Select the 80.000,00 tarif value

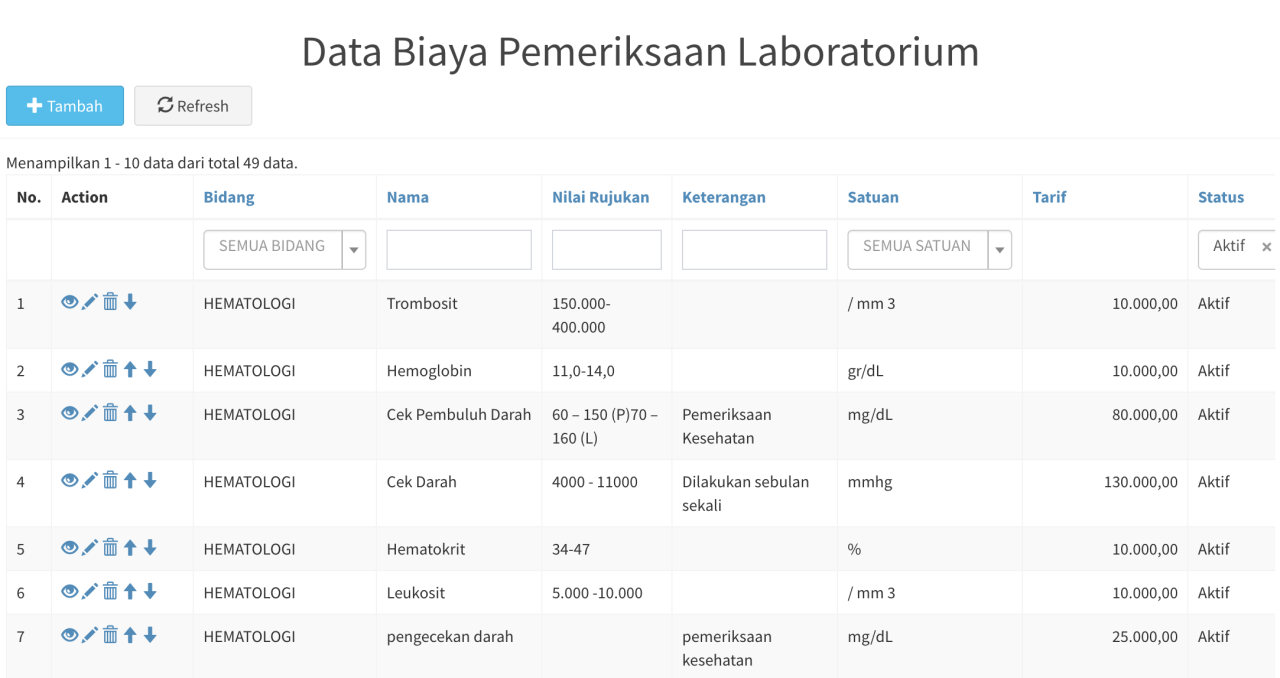click(x=1145, y=413)
